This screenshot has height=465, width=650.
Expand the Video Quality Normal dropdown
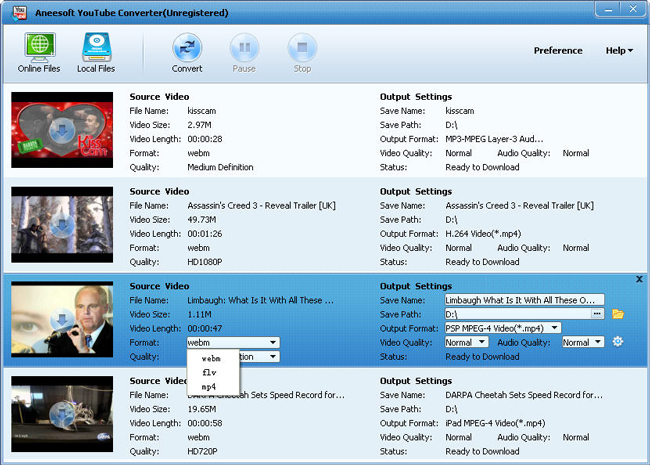[x=482, y=342]
